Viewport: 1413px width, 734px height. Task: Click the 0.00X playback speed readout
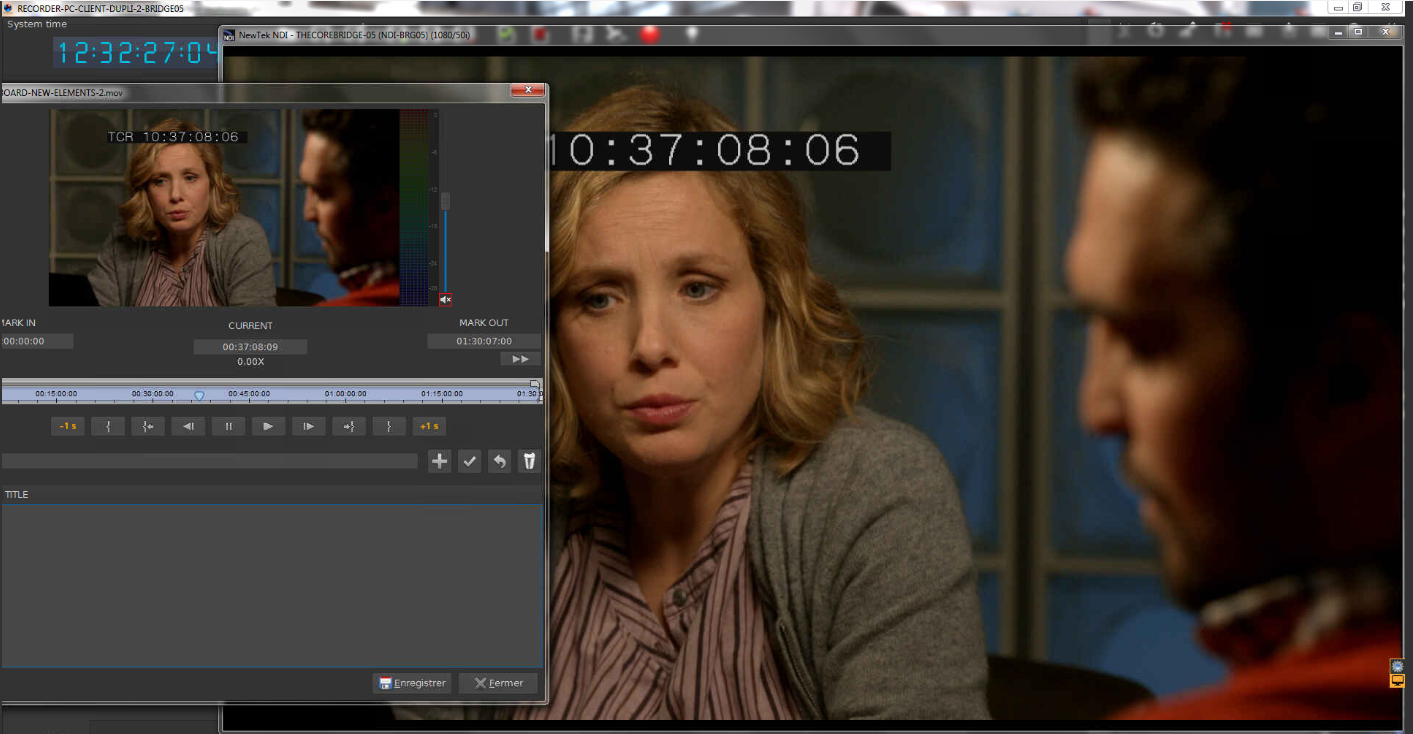click(x=250, y=362)
